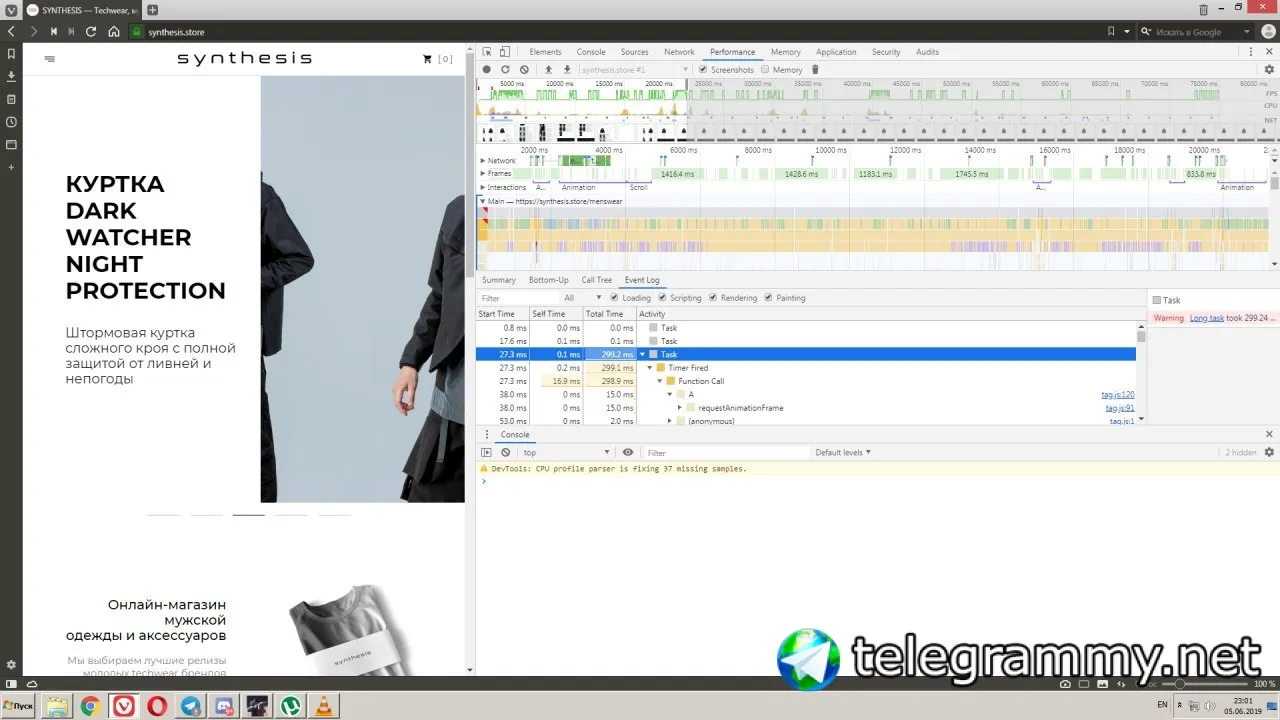Open the duration filter 'All' dropdown
The height and width of the screenshot is (720, 1280).
pyautogui.click(x=583, y=298)
